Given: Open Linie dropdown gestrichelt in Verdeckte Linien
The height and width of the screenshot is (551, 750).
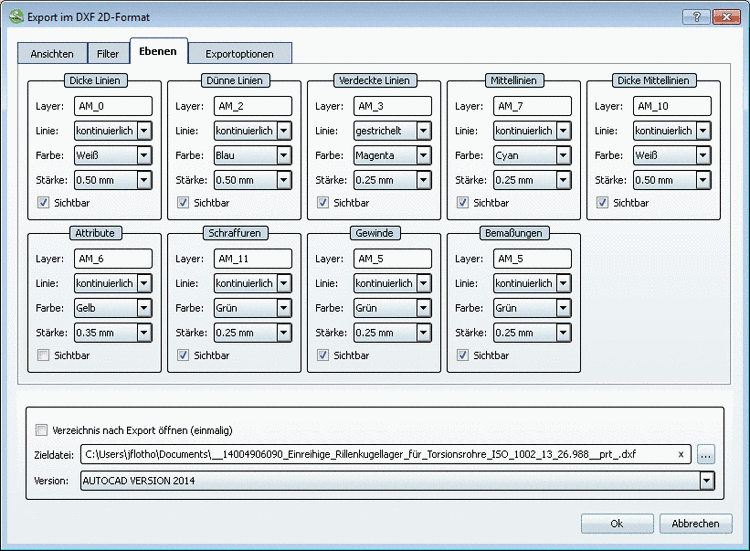Looking at the screenshot, I should (393, 131).
